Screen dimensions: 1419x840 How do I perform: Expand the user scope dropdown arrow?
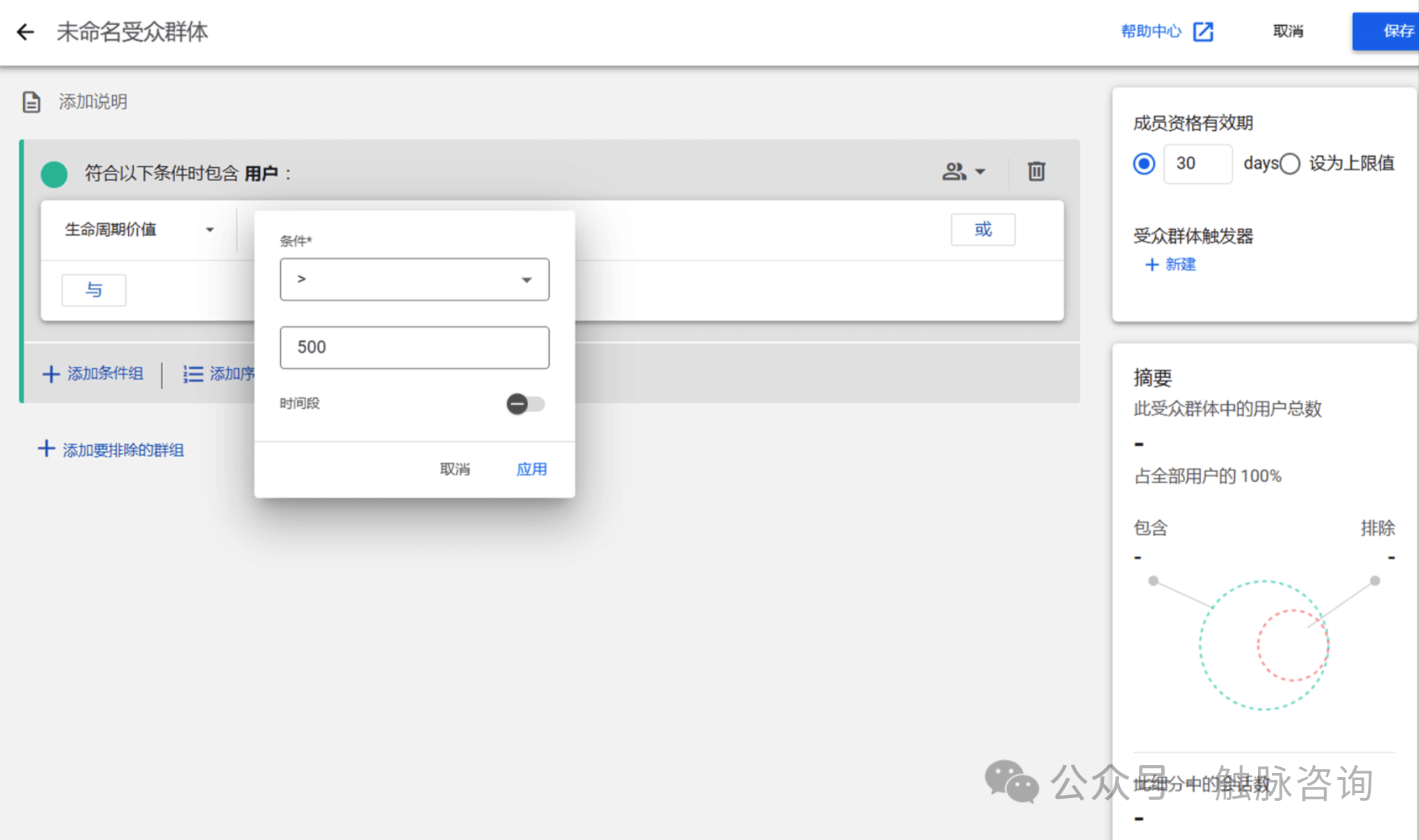coord(980,171)
